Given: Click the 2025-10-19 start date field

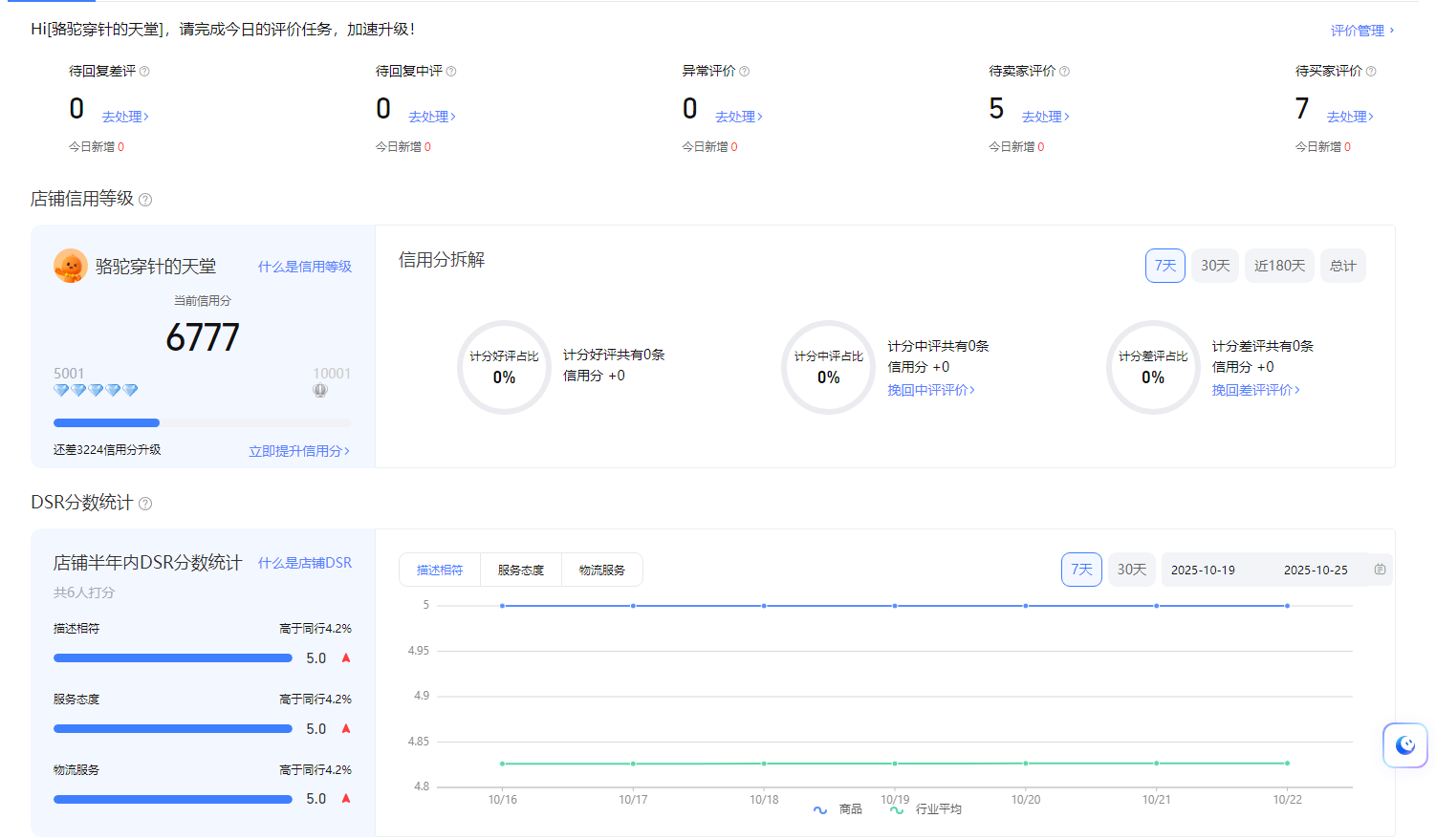Looking at the screenshot, I should [x=1203, y=571].
